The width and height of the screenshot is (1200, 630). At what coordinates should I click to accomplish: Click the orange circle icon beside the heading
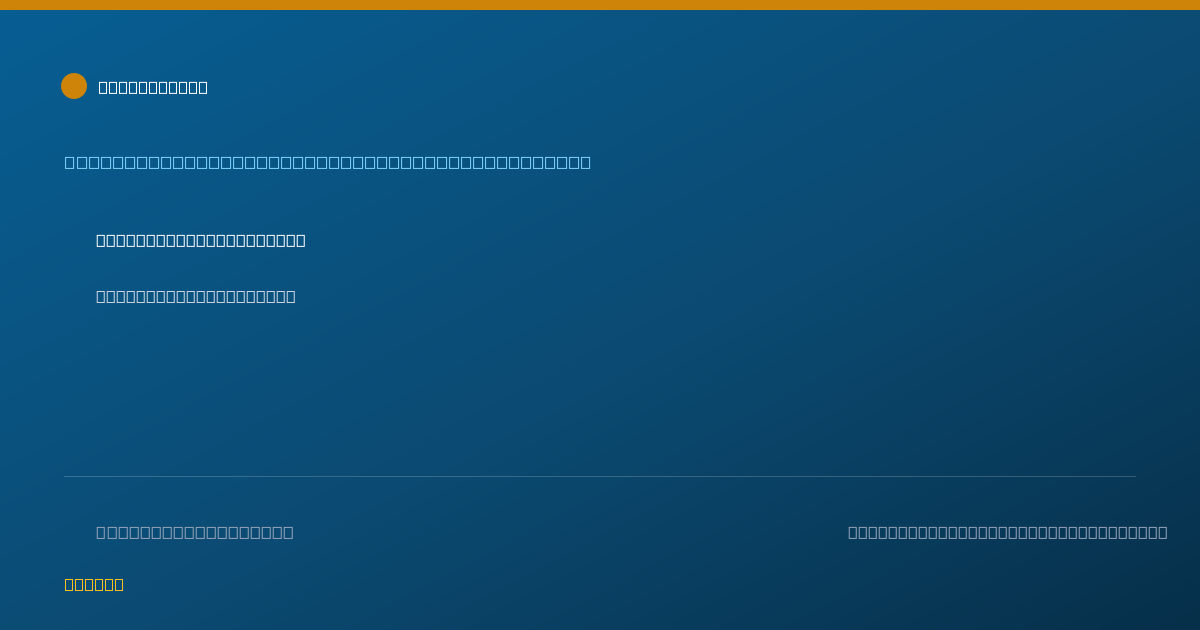[74, 86]
